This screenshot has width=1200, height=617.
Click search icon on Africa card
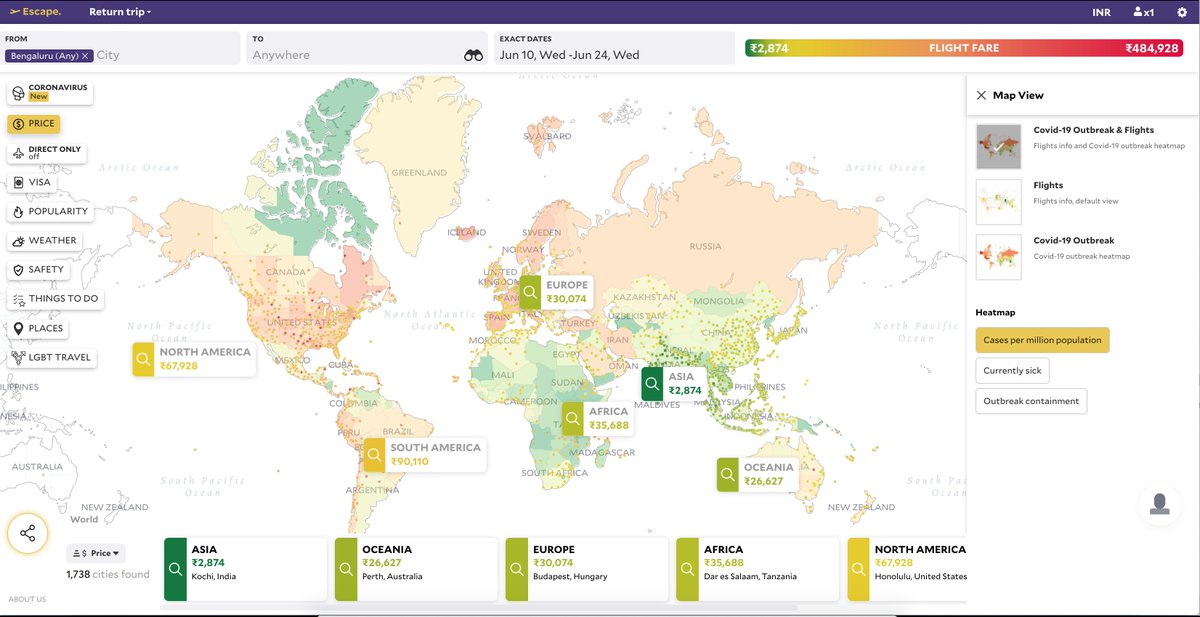pos(689,569)
